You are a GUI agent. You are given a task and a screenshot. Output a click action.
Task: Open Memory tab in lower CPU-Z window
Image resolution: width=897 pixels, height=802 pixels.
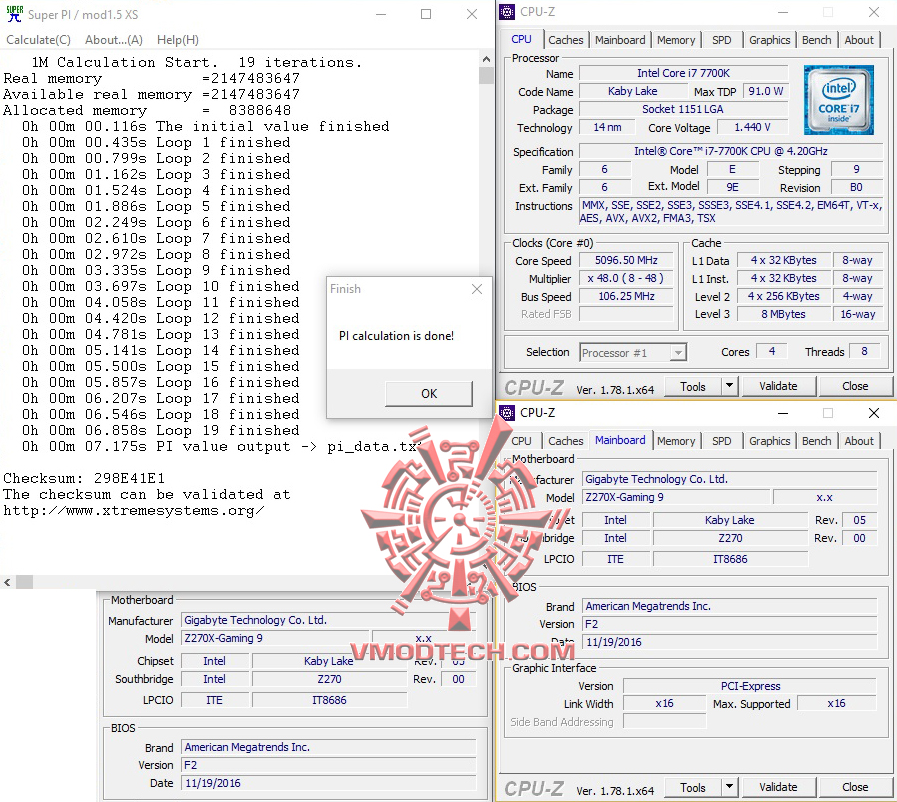coord(676,441)
